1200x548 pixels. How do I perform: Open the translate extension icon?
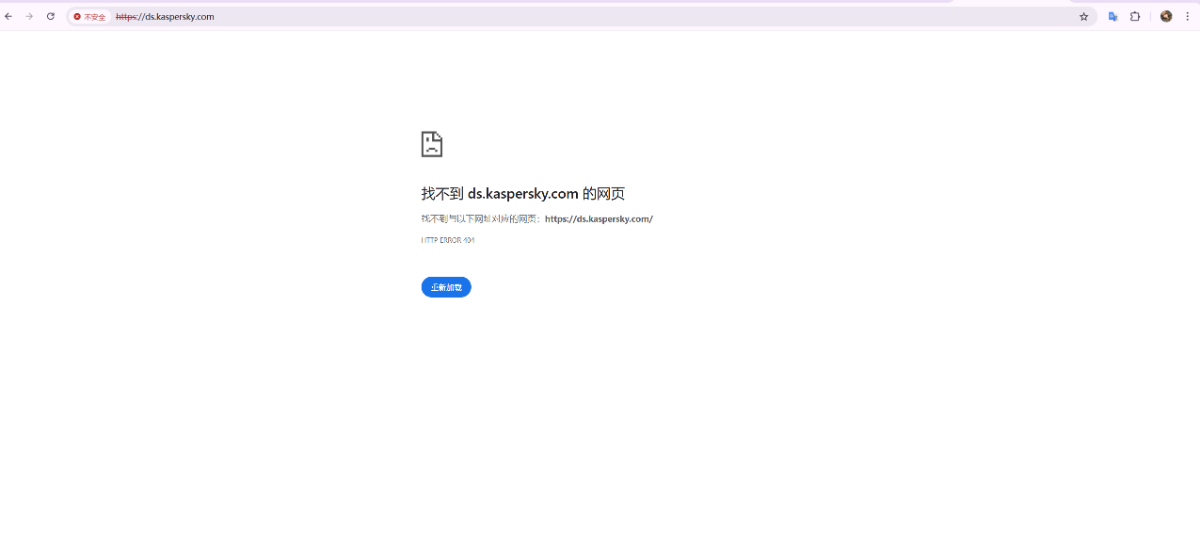pyautogui.click(x=1113, y=17)
